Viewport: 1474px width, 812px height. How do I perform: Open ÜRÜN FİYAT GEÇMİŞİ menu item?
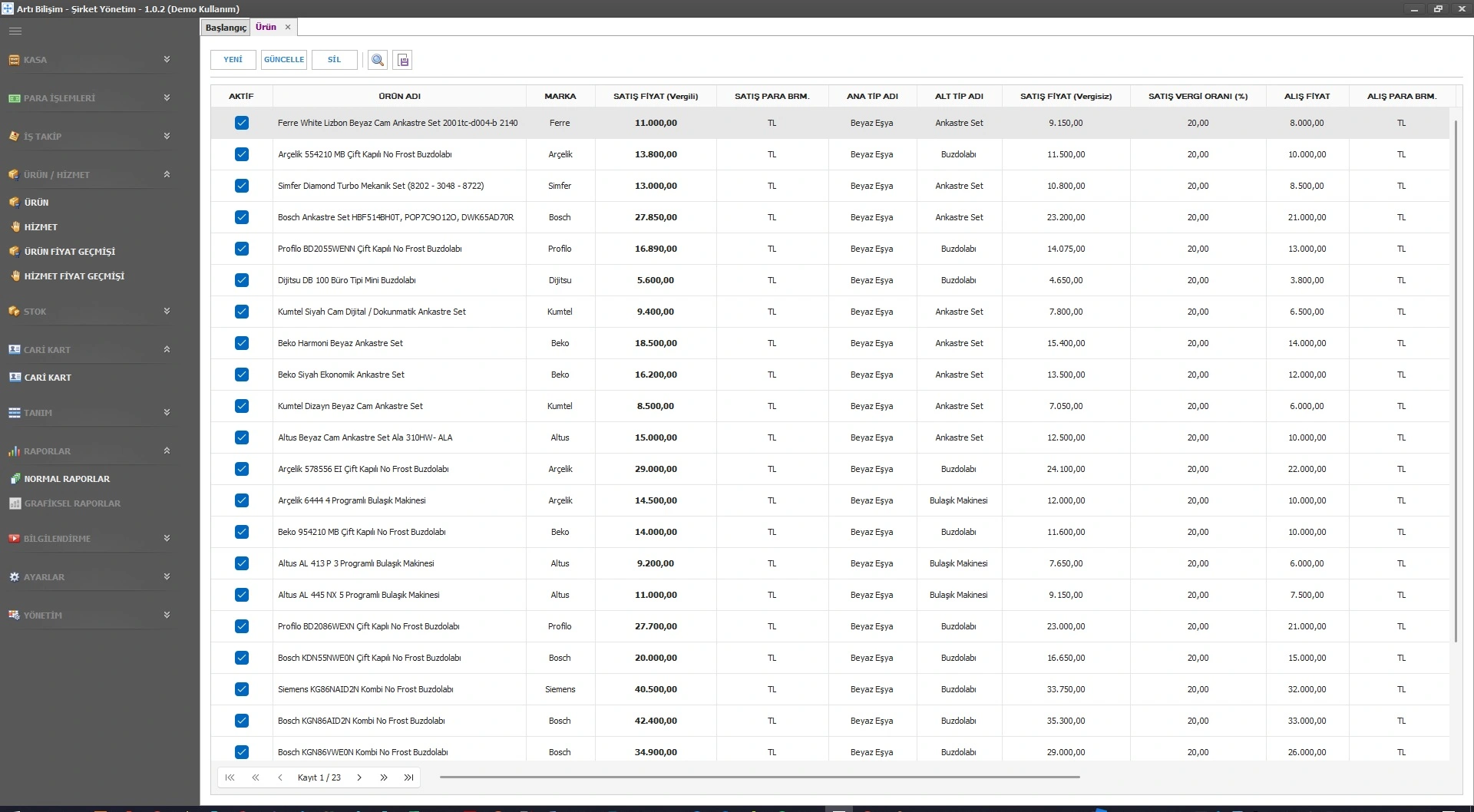point(70,252)
